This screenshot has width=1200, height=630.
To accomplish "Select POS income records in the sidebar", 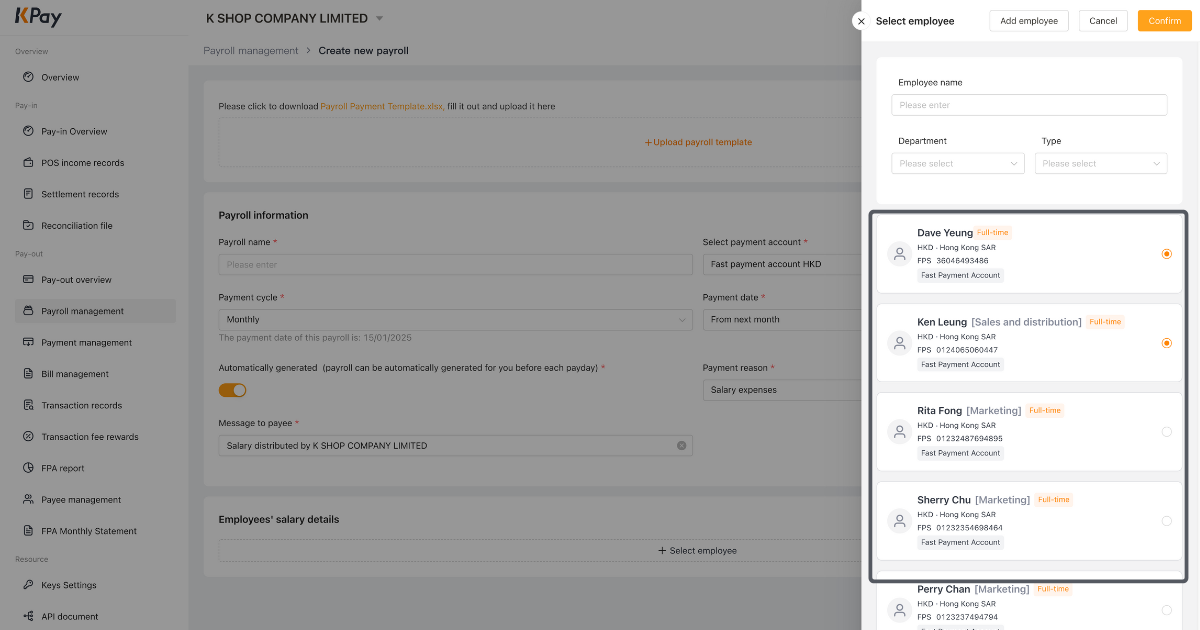I will [x=82, y=162].
